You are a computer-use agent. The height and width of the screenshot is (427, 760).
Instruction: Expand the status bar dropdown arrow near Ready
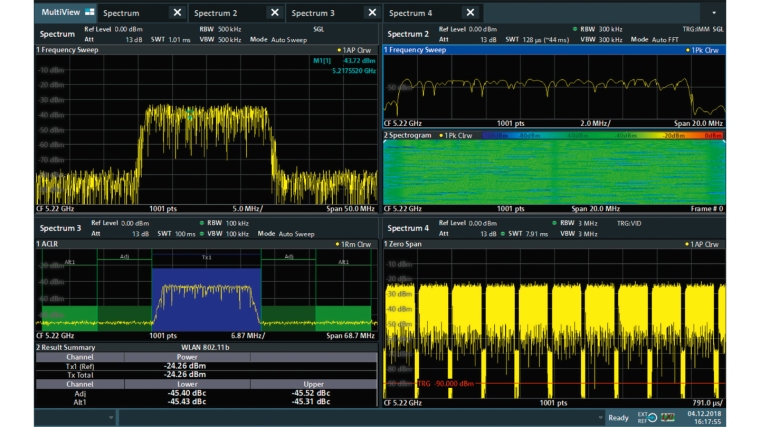pyautogui.click(x=601, y=417)
